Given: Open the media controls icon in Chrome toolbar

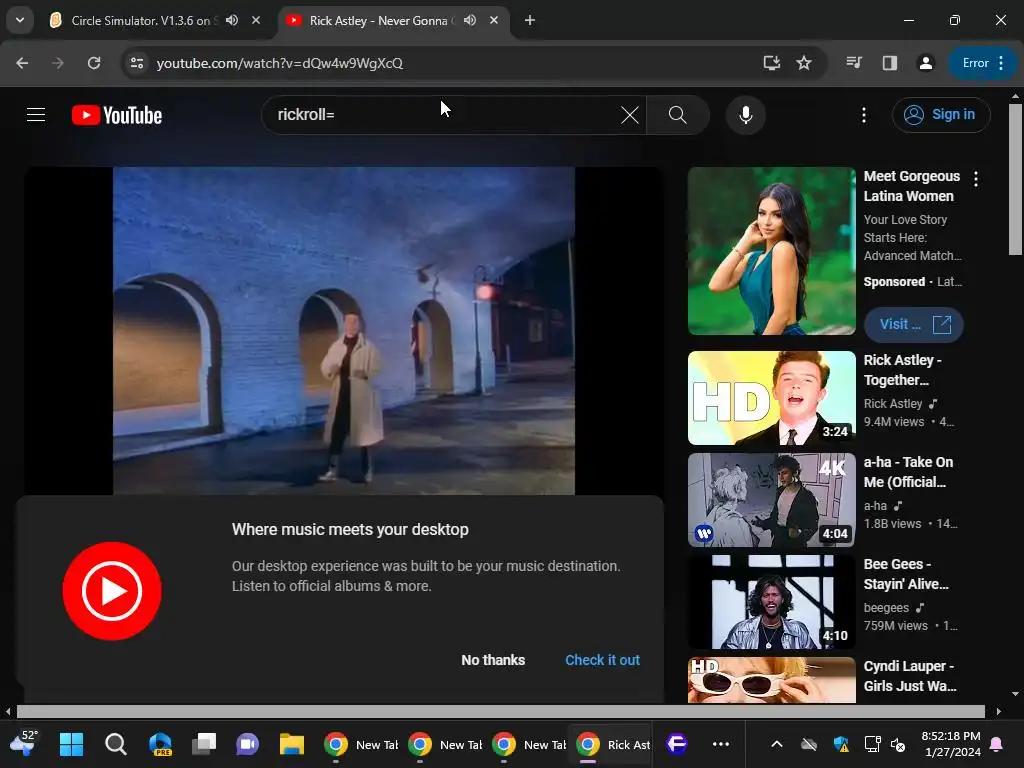Looking at the screenshot, I should 854,63.
